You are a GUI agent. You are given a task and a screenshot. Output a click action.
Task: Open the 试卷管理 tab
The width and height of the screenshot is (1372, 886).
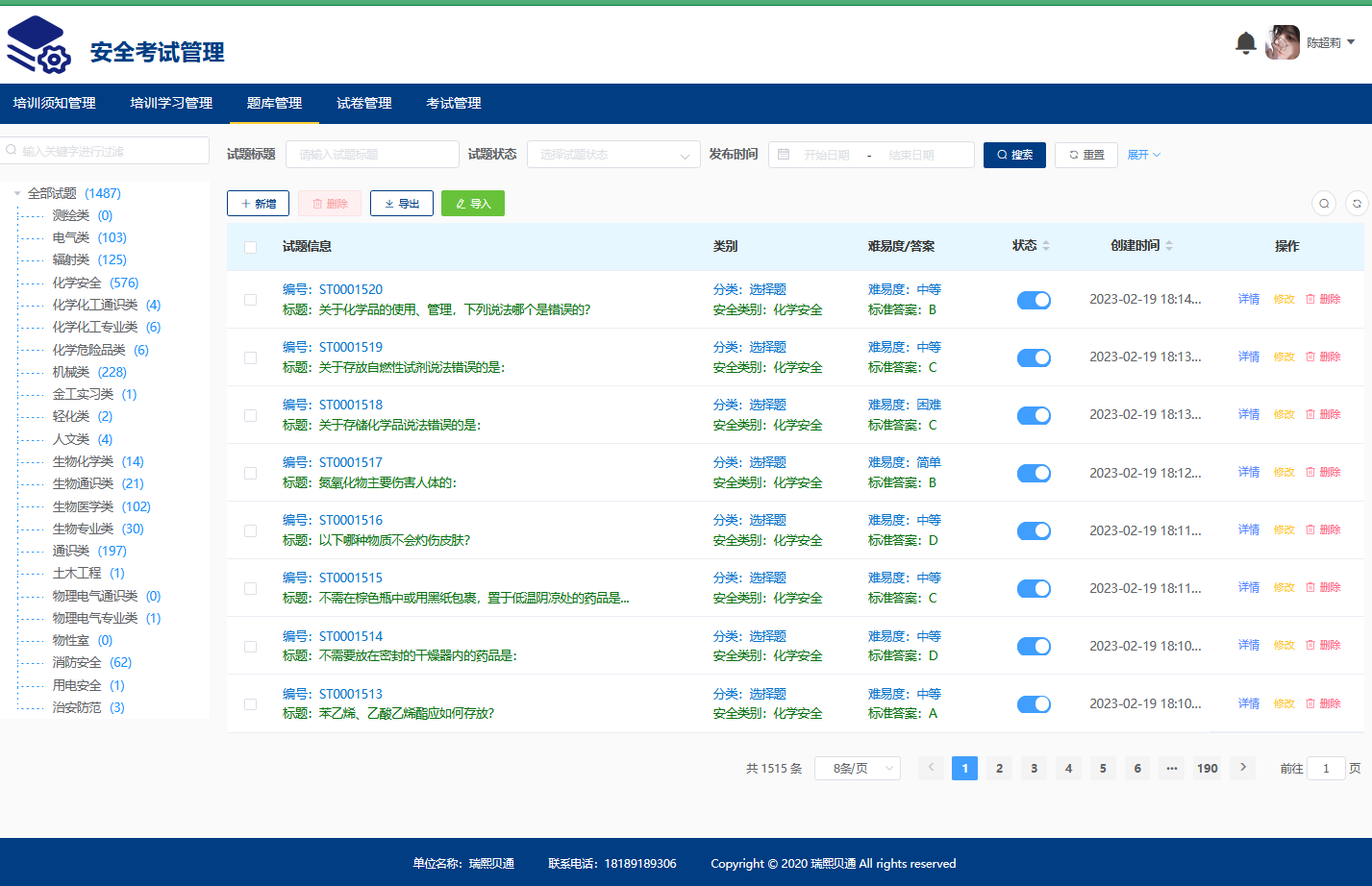click(x=364, y=103)
